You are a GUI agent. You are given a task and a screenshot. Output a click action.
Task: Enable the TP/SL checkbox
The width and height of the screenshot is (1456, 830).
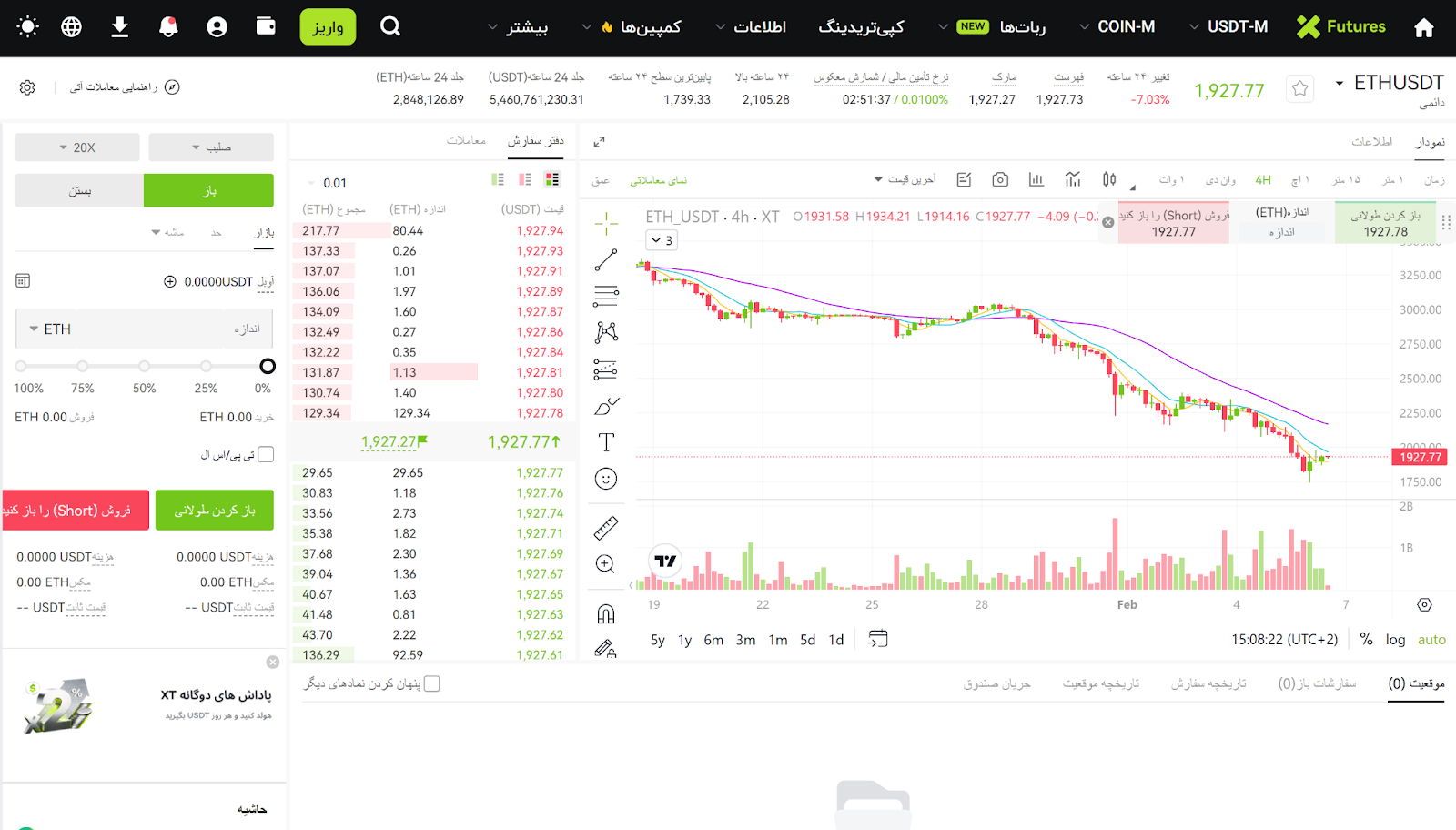[x=266, y=454]
